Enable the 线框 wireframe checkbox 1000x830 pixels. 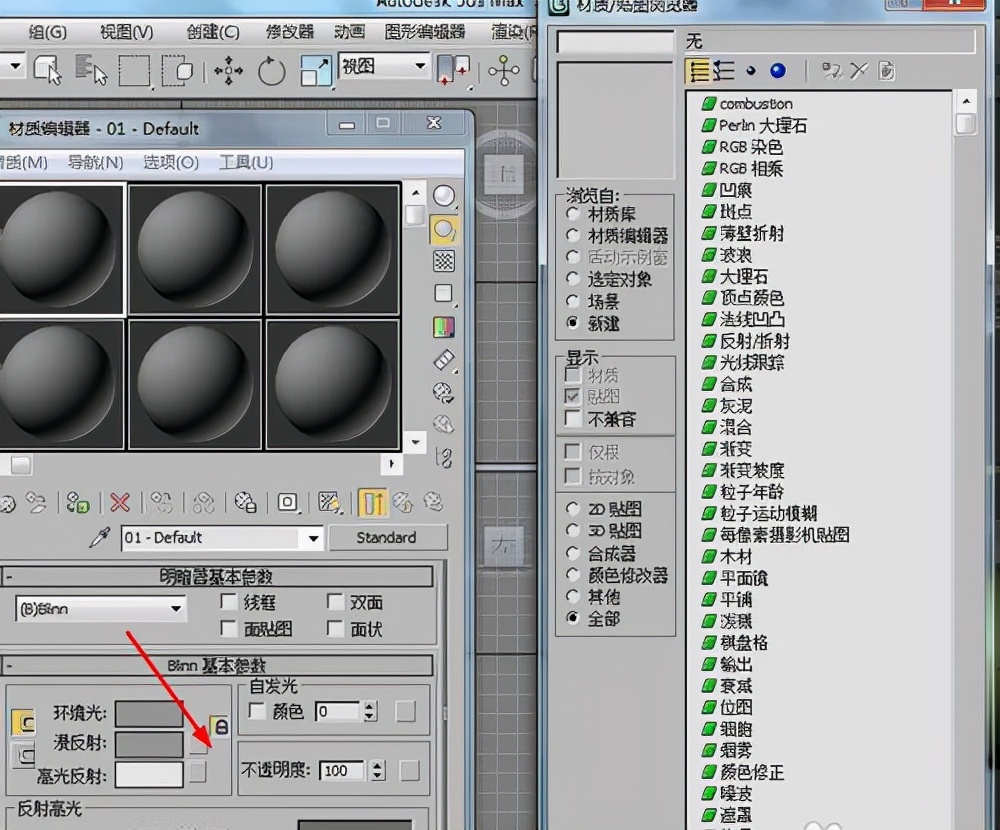click(228, 601)
